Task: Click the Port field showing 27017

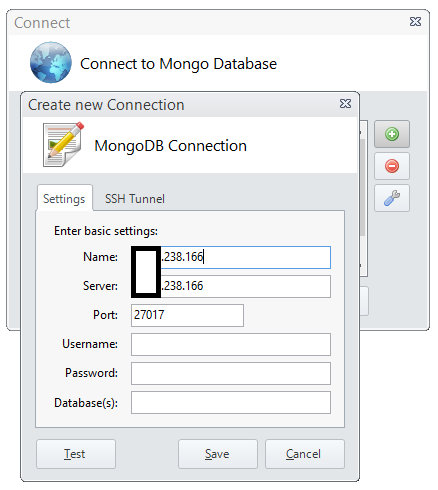Action: (187, 315)
